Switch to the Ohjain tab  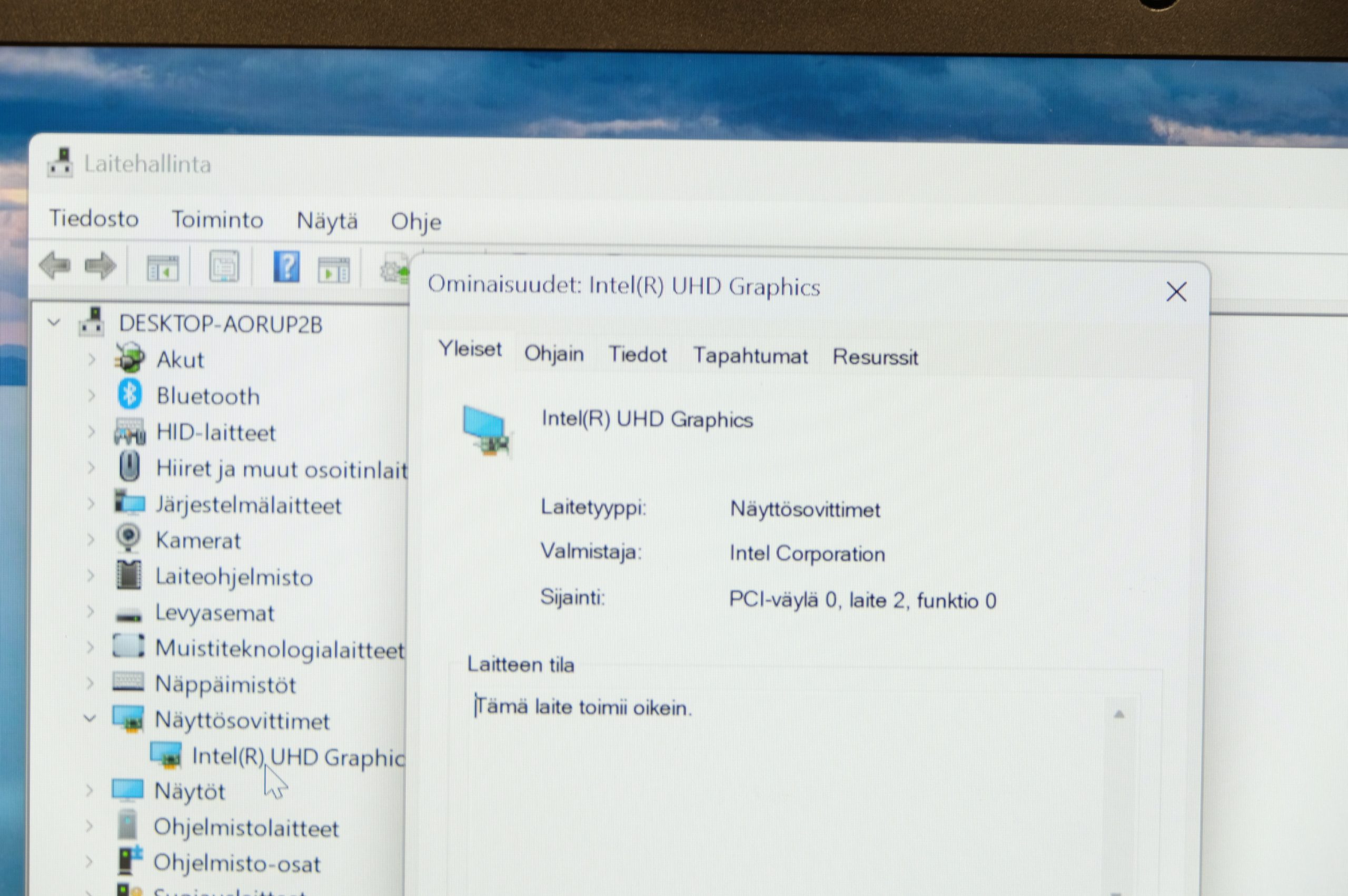coord(554,354)
